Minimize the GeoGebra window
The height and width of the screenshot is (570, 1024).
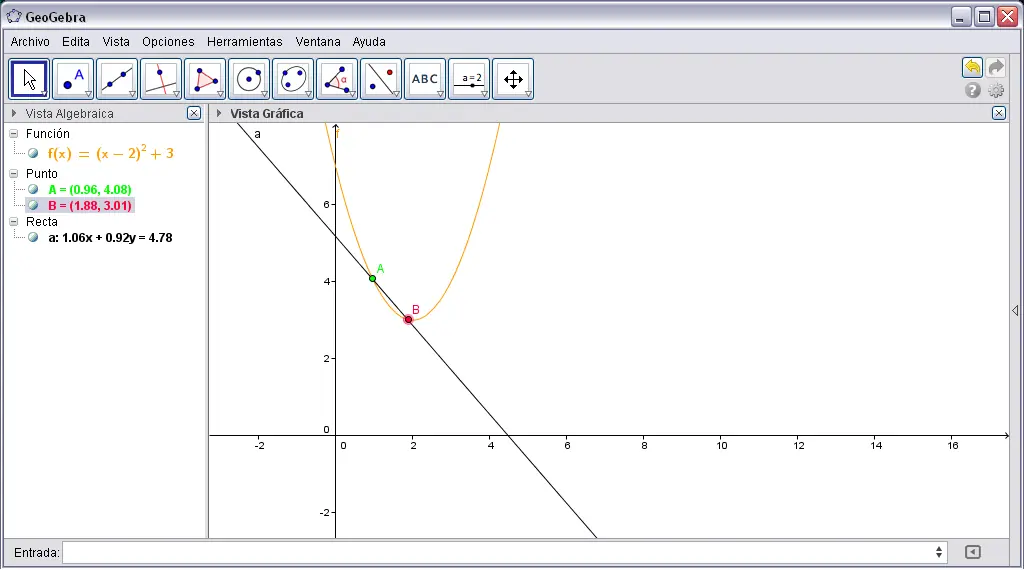tap(960, 16)
